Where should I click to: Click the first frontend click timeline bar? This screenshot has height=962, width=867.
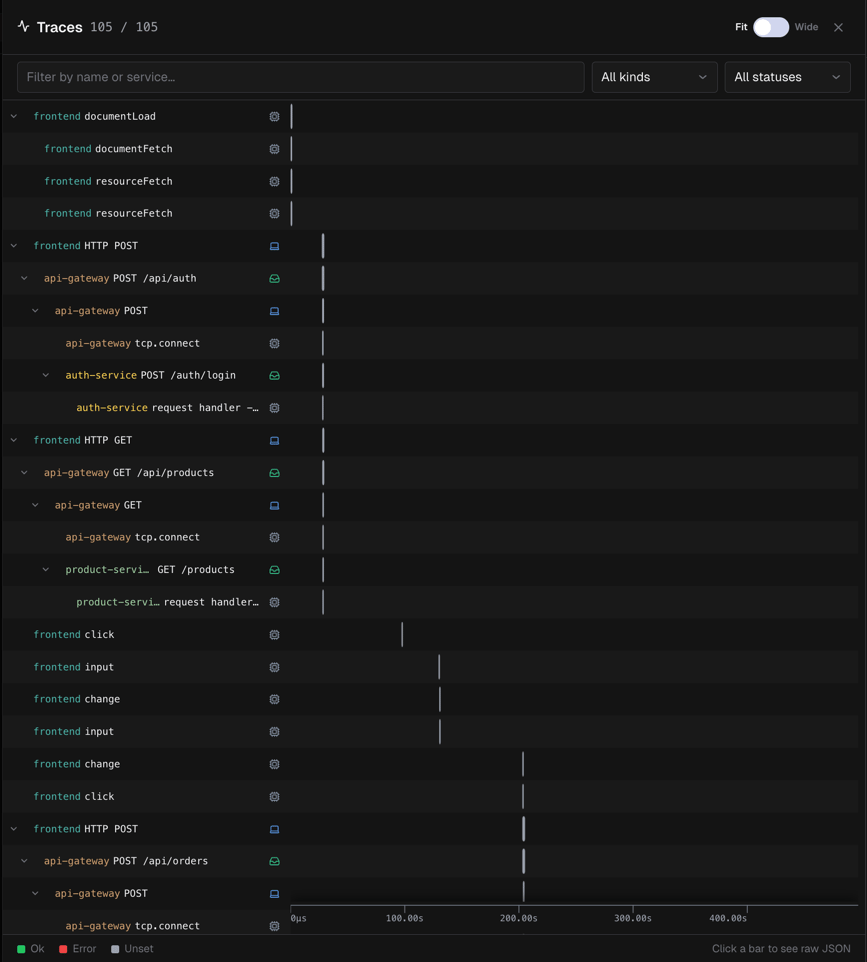tap(403, 635)
